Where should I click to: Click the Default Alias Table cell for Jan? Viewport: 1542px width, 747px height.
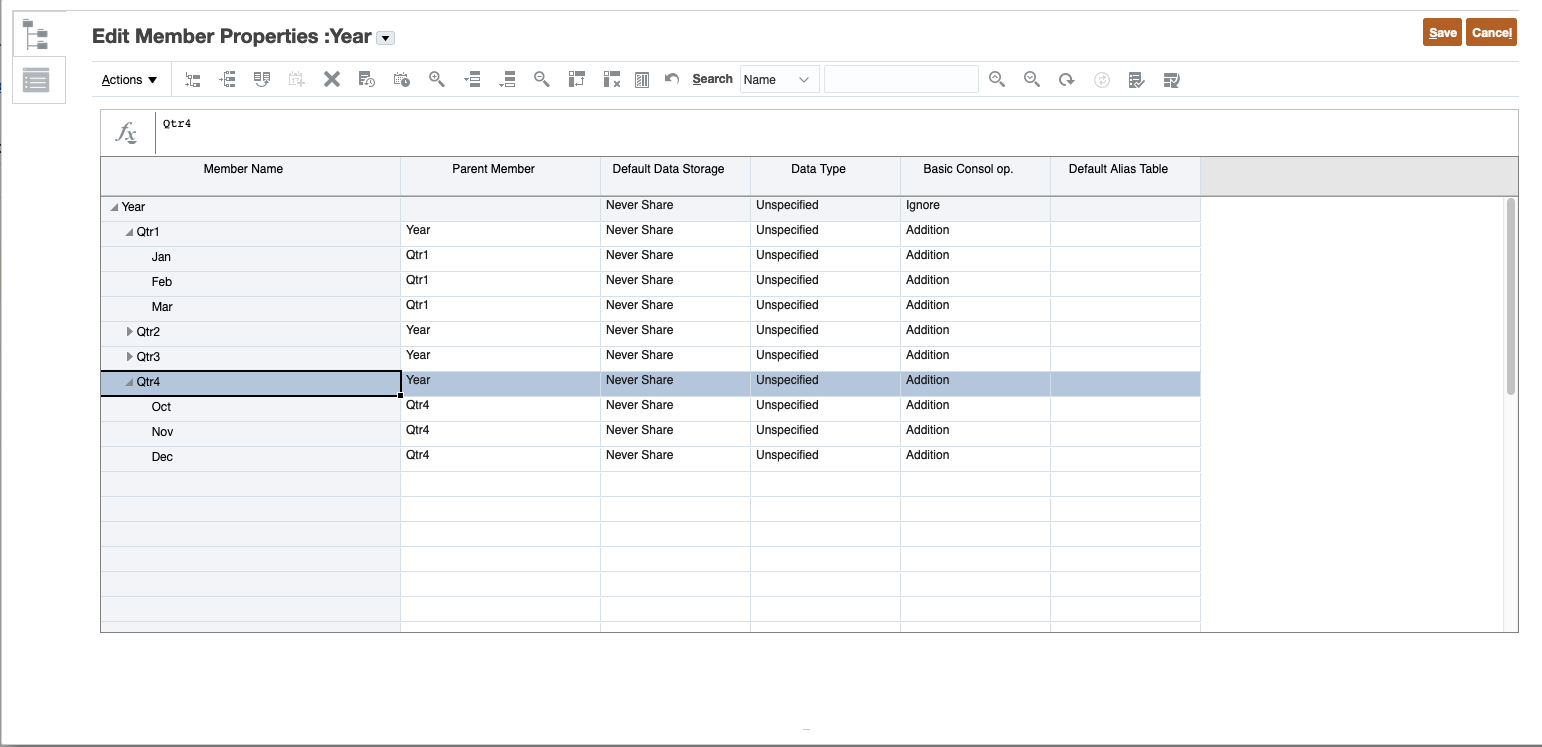[x=1125, y=257]
